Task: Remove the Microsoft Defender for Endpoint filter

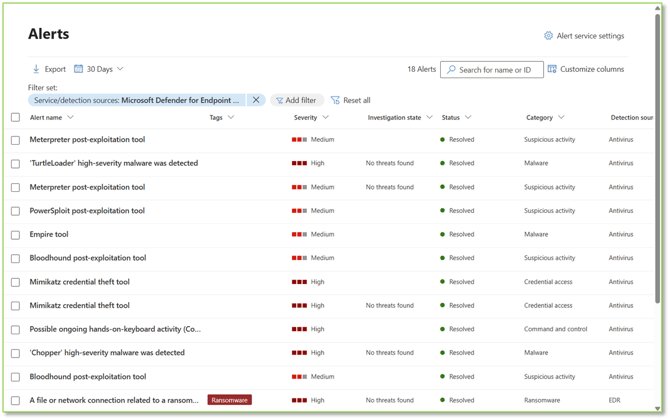Action: coord(256,100)
